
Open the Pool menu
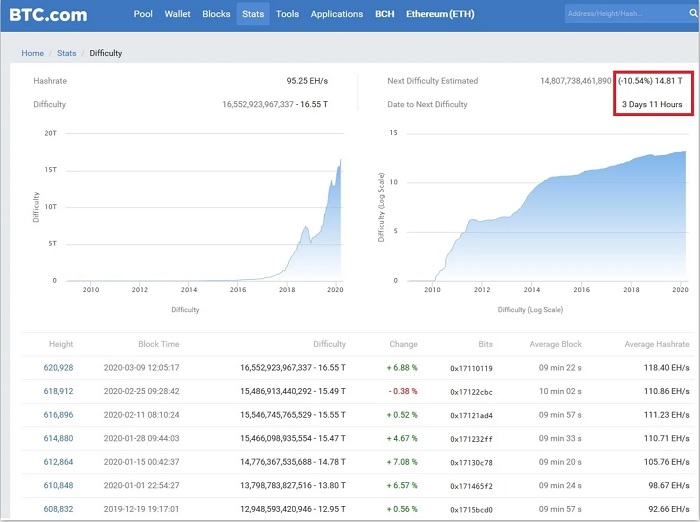(x=144, y=15)
